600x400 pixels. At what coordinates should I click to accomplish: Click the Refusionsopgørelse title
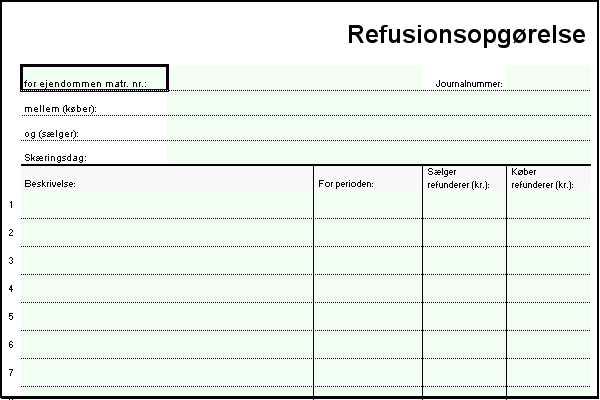(466, 35)
